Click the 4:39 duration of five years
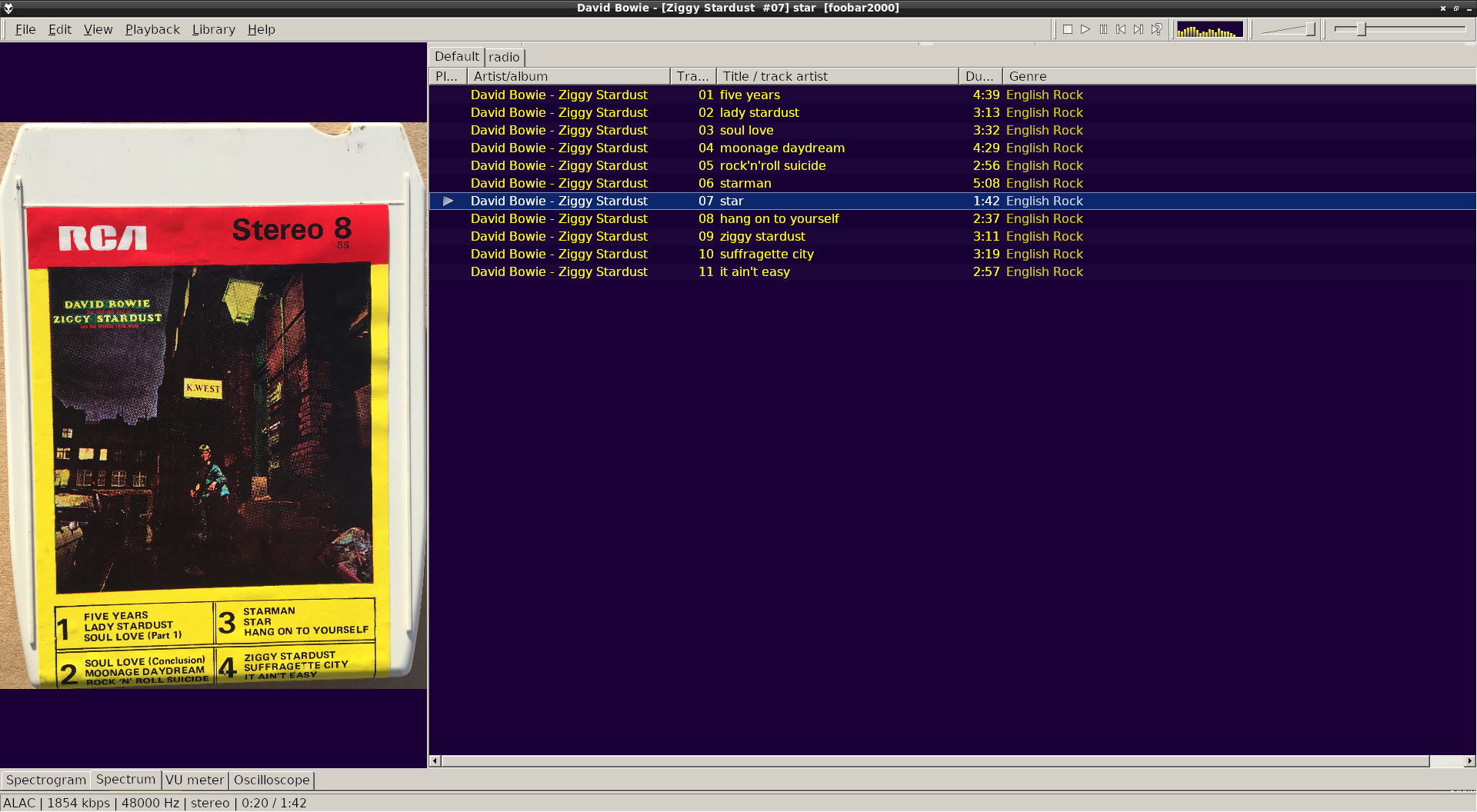This screenshot has height=812, width=1477. point(985,95)
